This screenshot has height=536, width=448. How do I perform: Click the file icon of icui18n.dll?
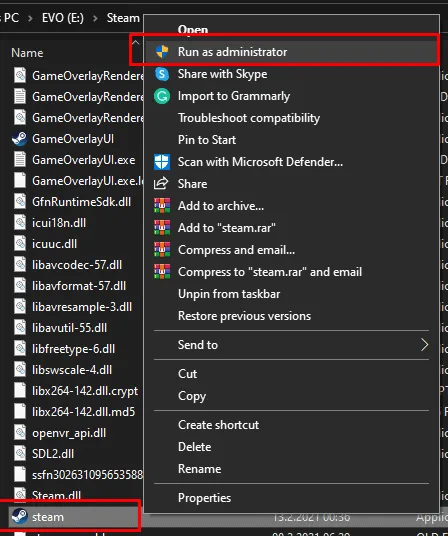coord(20,223)
